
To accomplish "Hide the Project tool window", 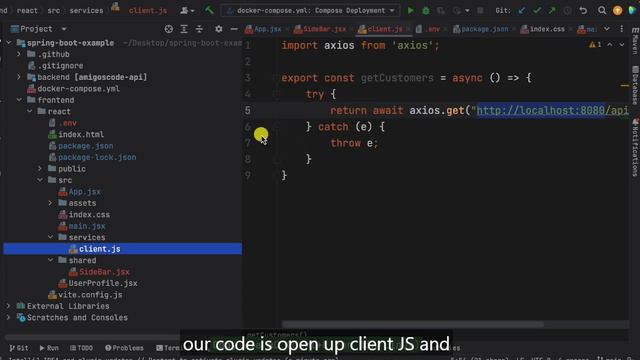I will pyautogui.click(x=234, y=29).
